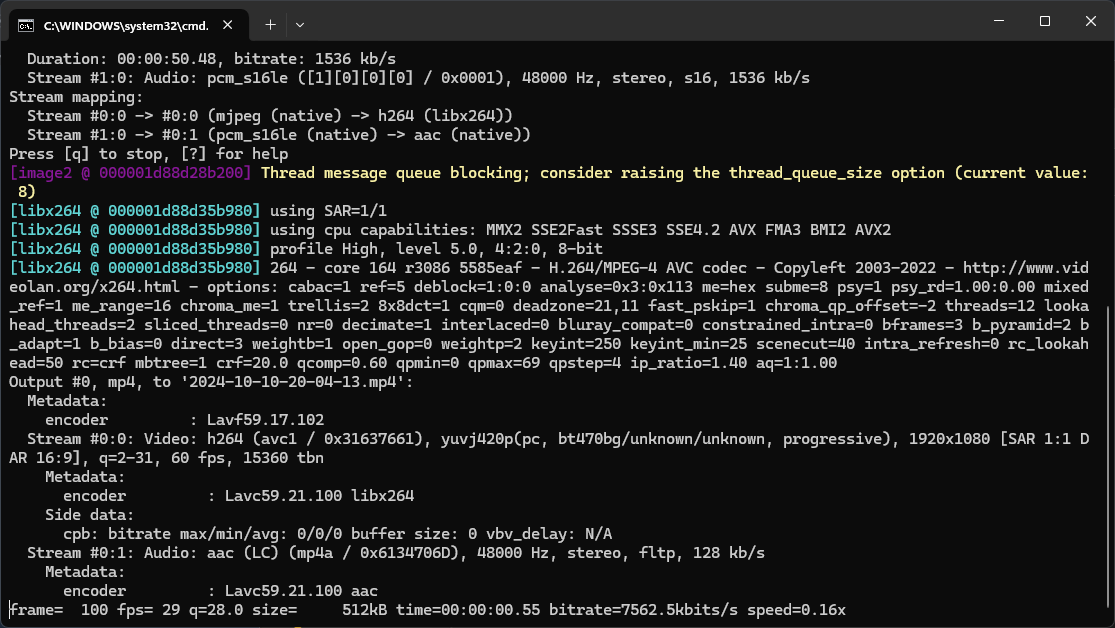
Task: Click the frame= 100 progress status line
Action: pyautogui.click(x=427, y=609)
